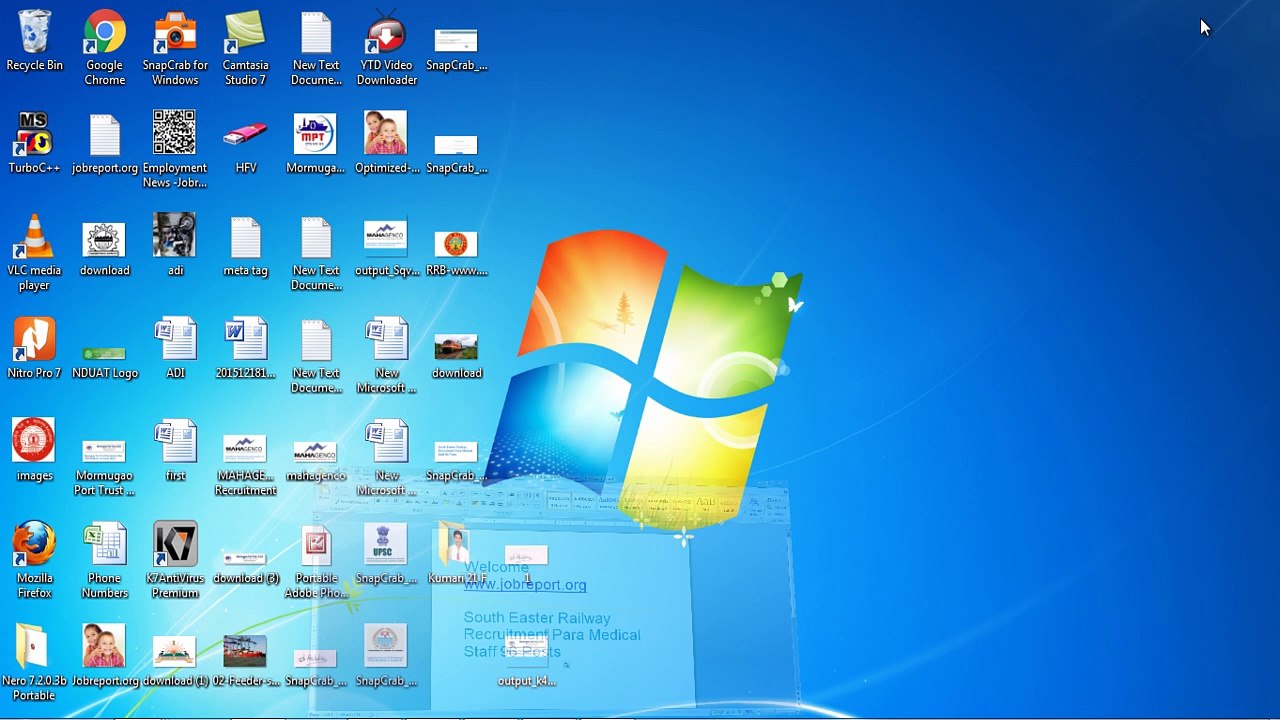Image resolution: width=1280 pixels, height=720 pixels.
Task: Select the Optimized-... children photo file
Action: pos(386,144)
